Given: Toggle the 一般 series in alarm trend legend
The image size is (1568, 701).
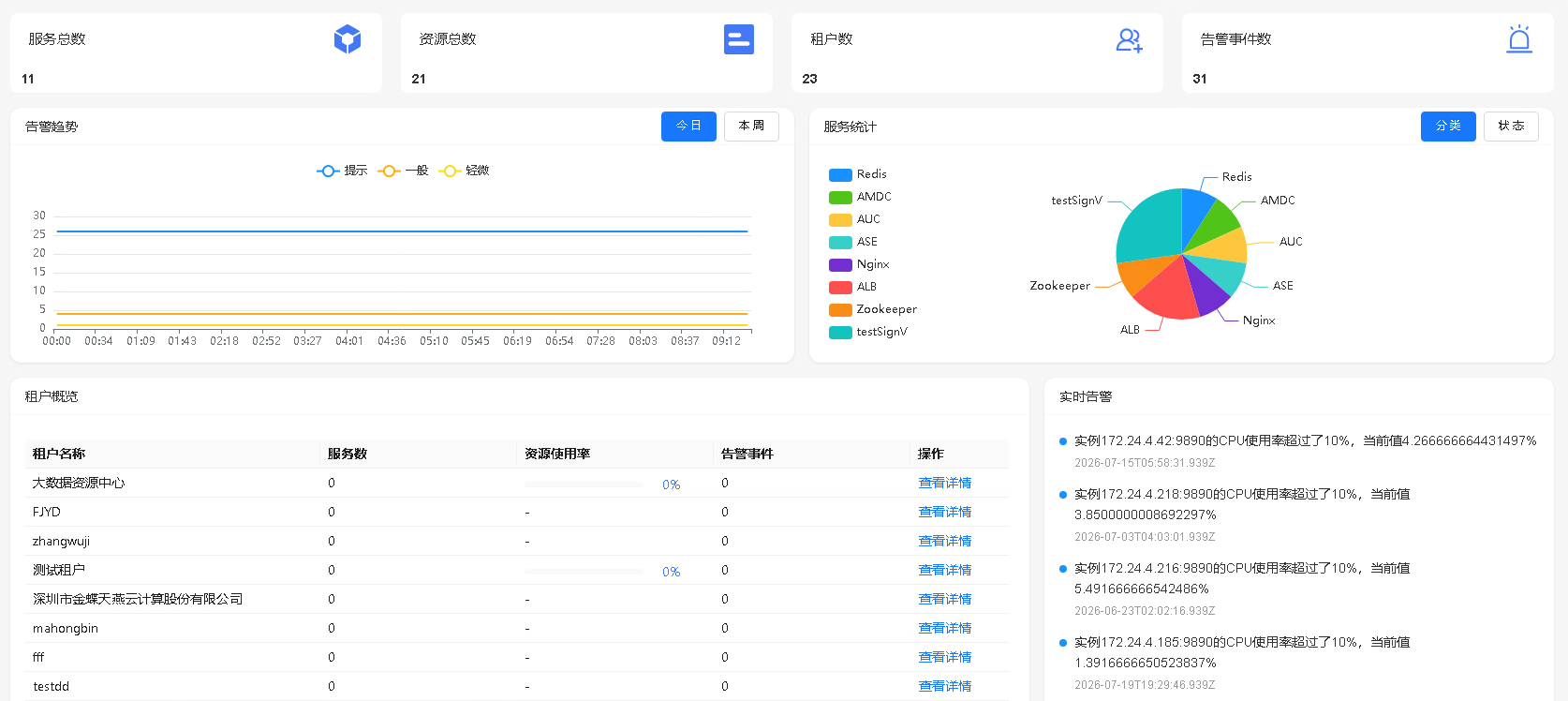Looking at the screenshot, I should tap(404, 171).
